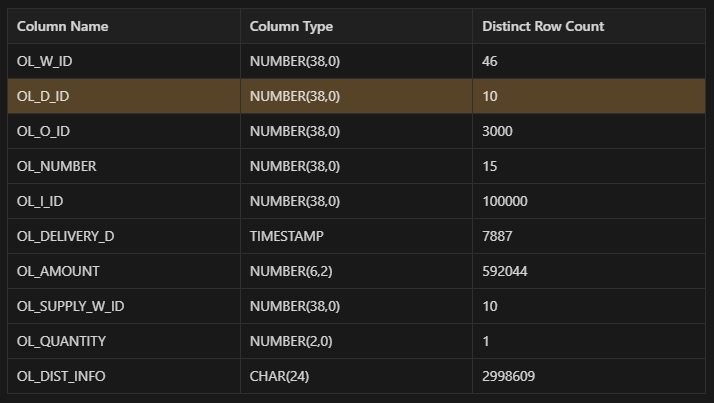
Task: Select the OL_I_ID cell
Action: pyautogui.click(x=124, y=201)
